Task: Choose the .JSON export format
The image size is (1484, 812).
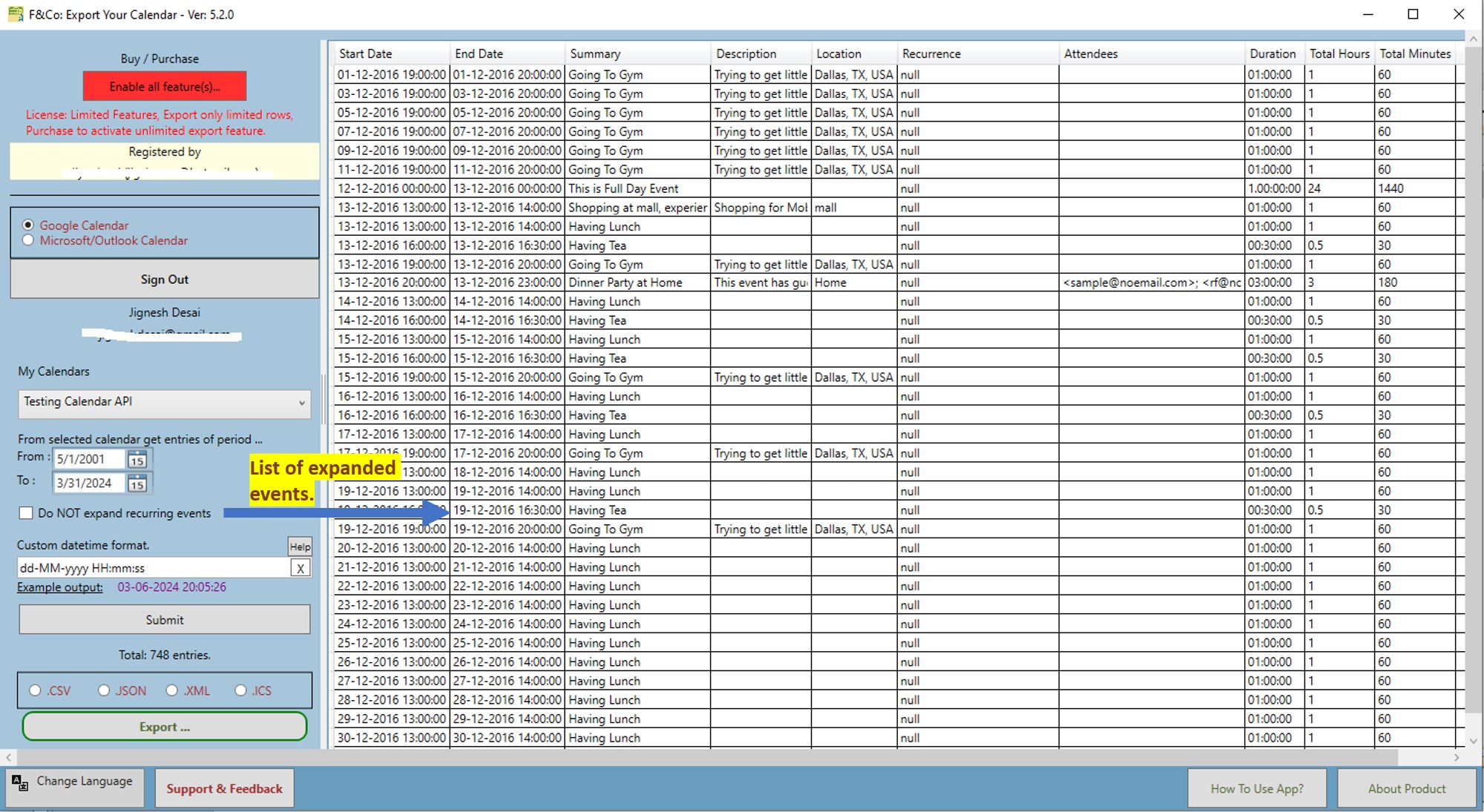Action: [104, 690]
